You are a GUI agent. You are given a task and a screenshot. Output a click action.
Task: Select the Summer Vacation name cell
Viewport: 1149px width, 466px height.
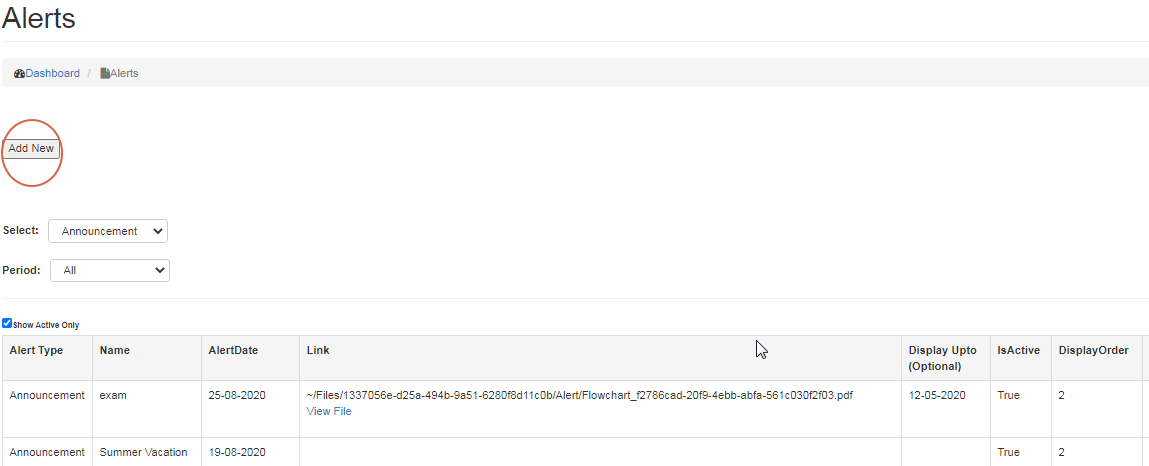pos(143,452)
